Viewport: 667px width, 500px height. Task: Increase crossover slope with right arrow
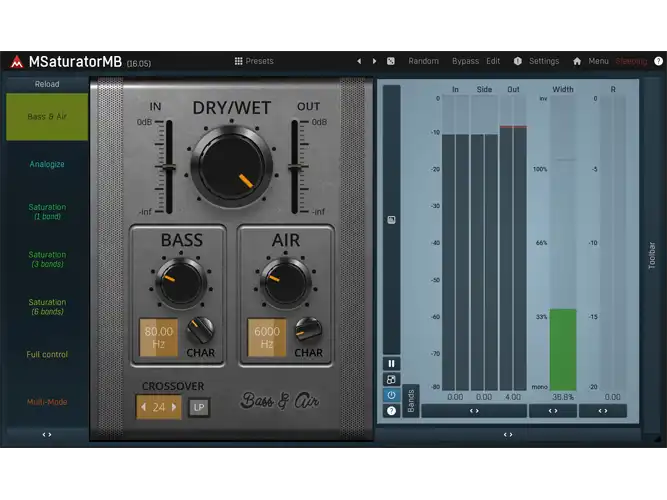(174, 407)
